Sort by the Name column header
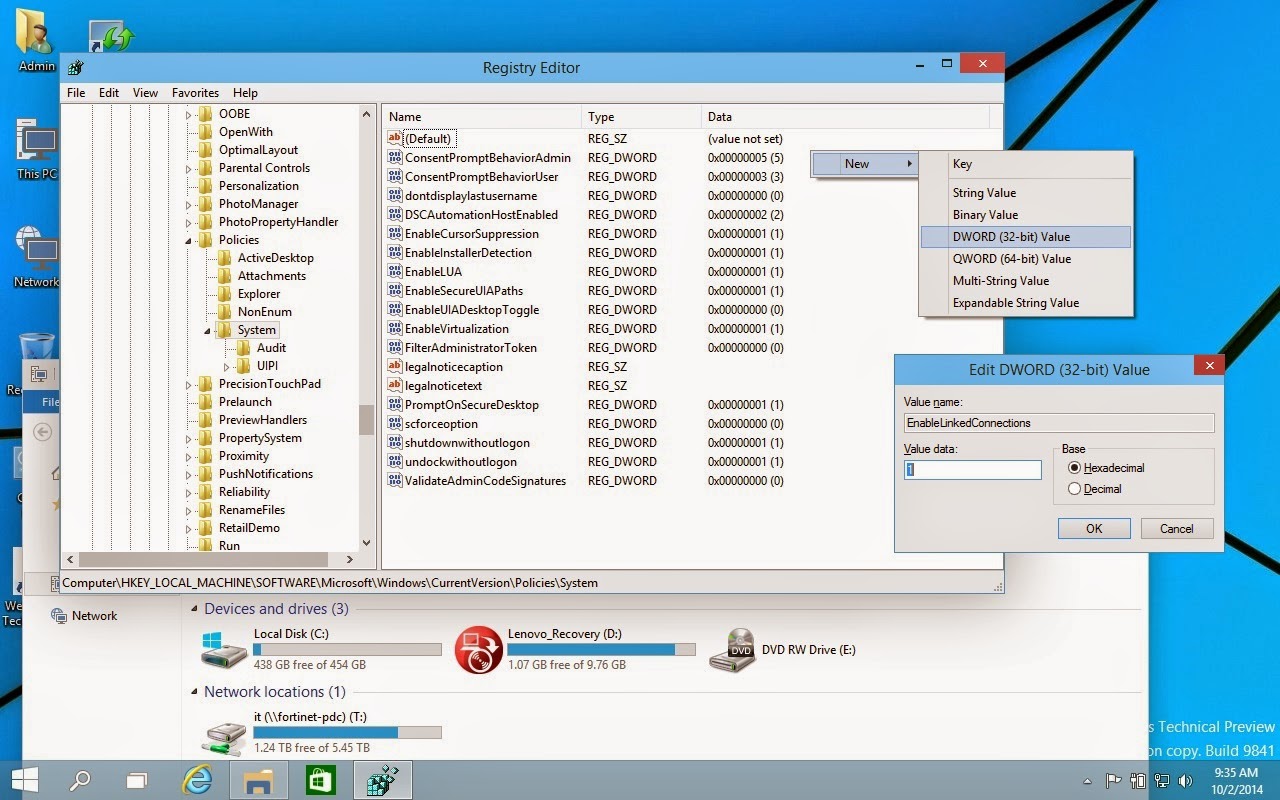 tap(482, 117)
